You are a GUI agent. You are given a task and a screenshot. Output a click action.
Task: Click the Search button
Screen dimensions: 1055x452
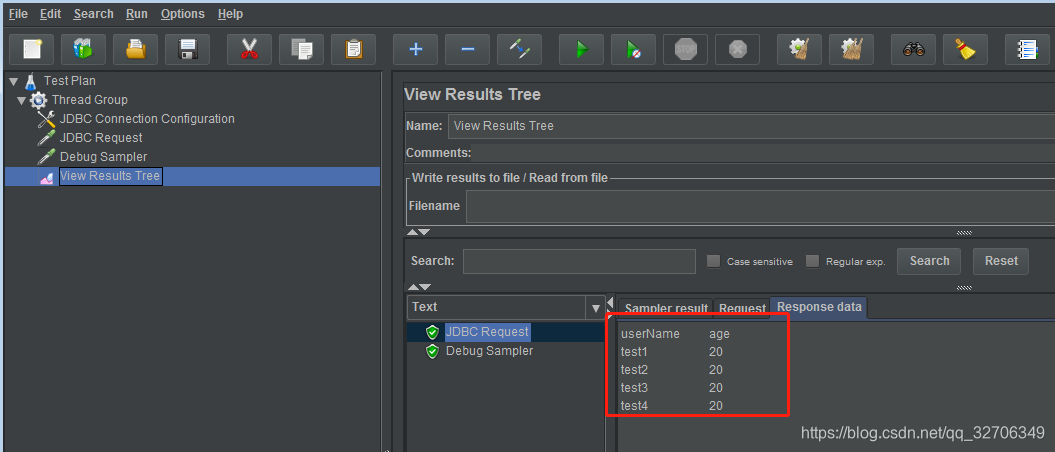tap(929, 261)
